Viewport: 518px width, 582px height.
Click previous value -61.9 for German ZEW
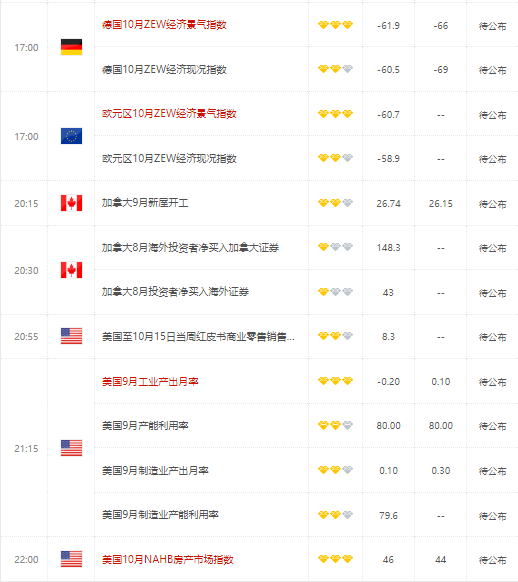click(388, 26)
